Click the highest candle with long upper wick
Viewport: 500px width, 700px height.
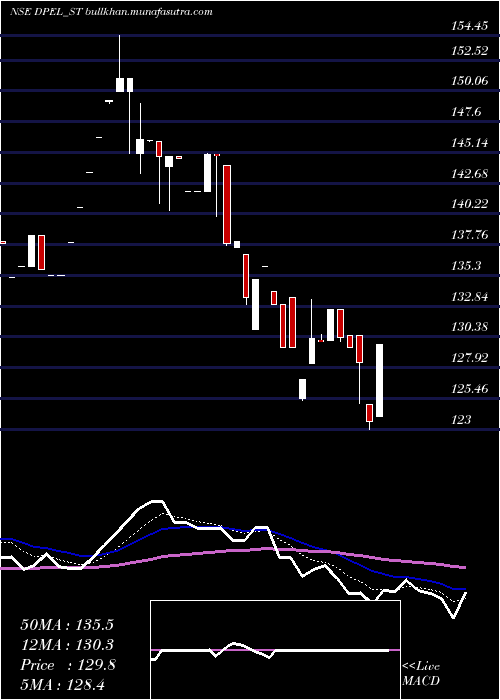pos(120,63)
